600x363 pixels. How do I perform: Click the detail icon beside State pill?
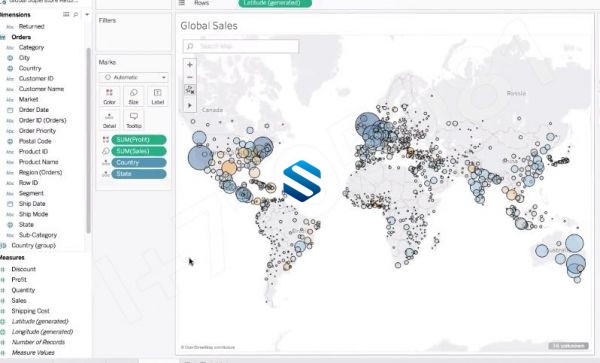pyautogui.click(x=105, y=174)
